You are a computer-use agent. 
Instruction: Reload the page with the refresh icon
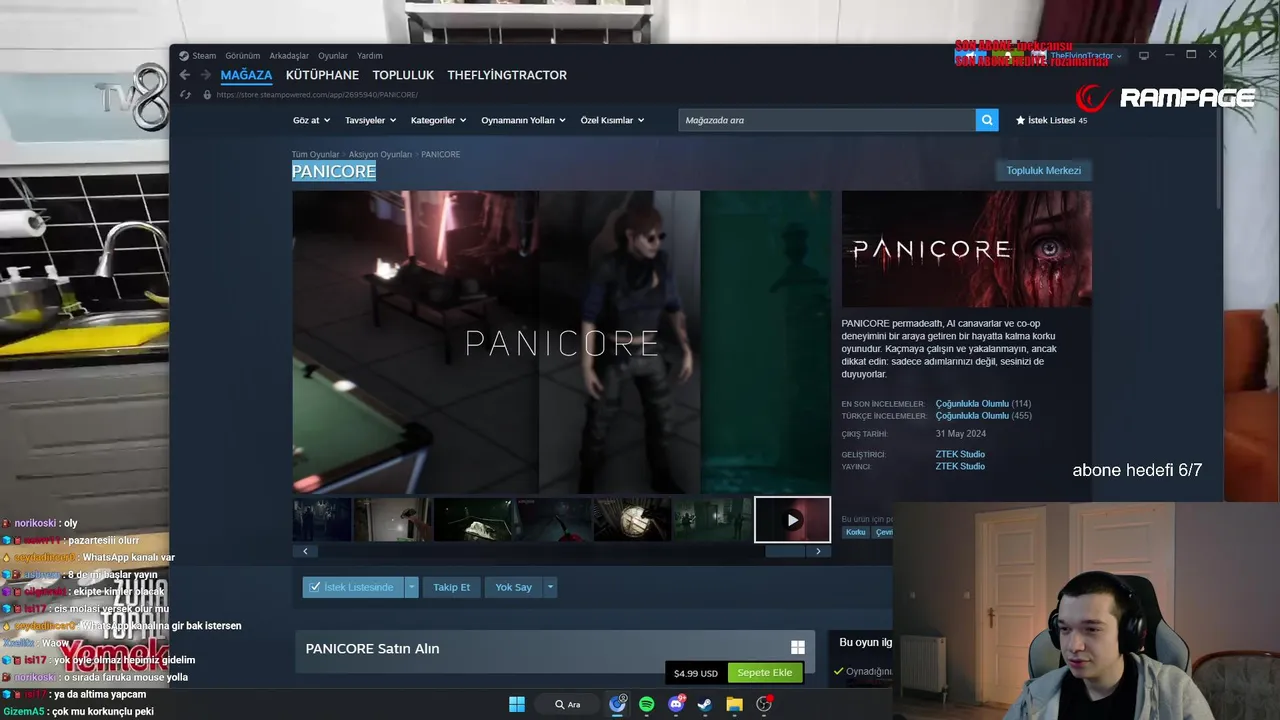[185, 95]
